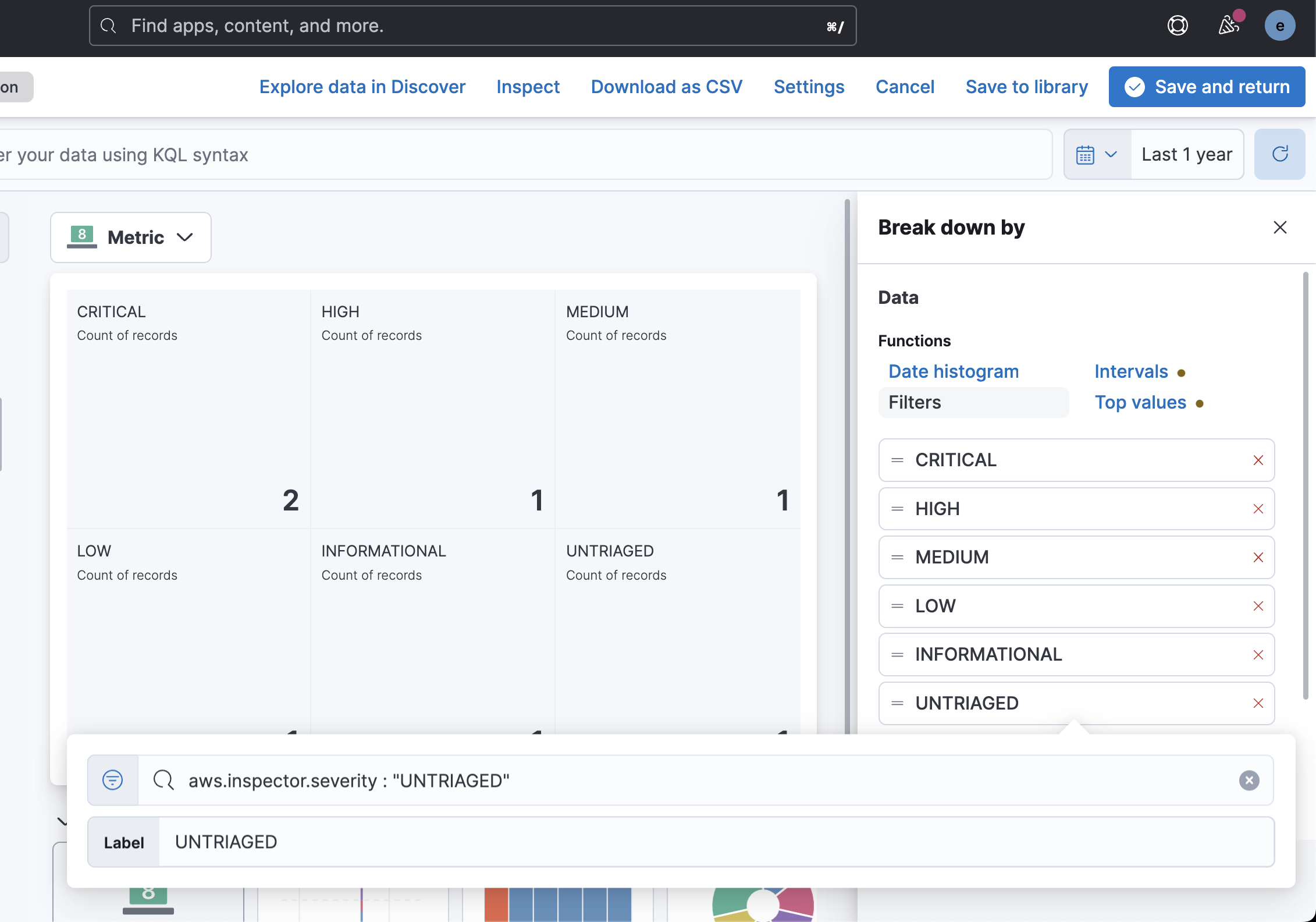Viewport: 1316px width, 922px height.
Task: Select the Intervals function
Action: [x=1130, y=371]
